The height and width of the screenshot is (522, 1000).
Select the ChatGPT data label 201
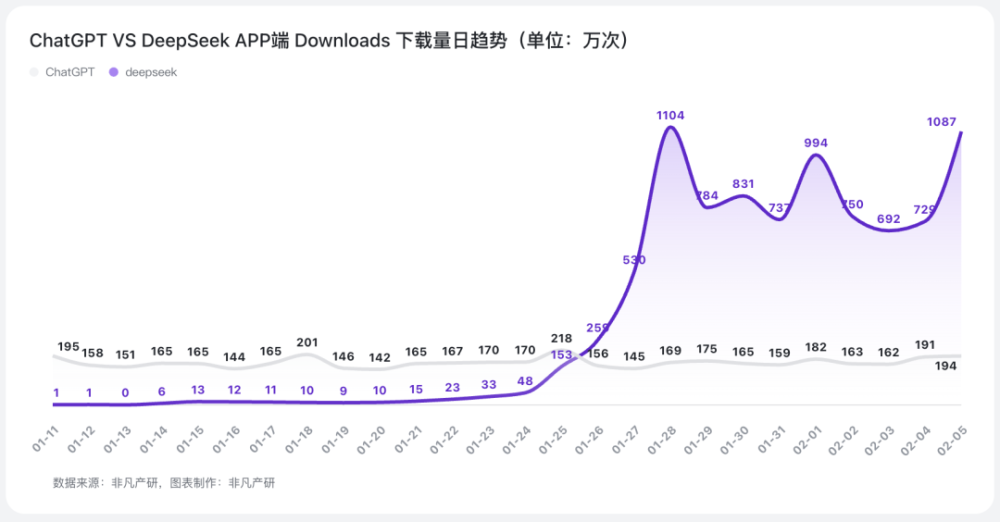(307, 343)
